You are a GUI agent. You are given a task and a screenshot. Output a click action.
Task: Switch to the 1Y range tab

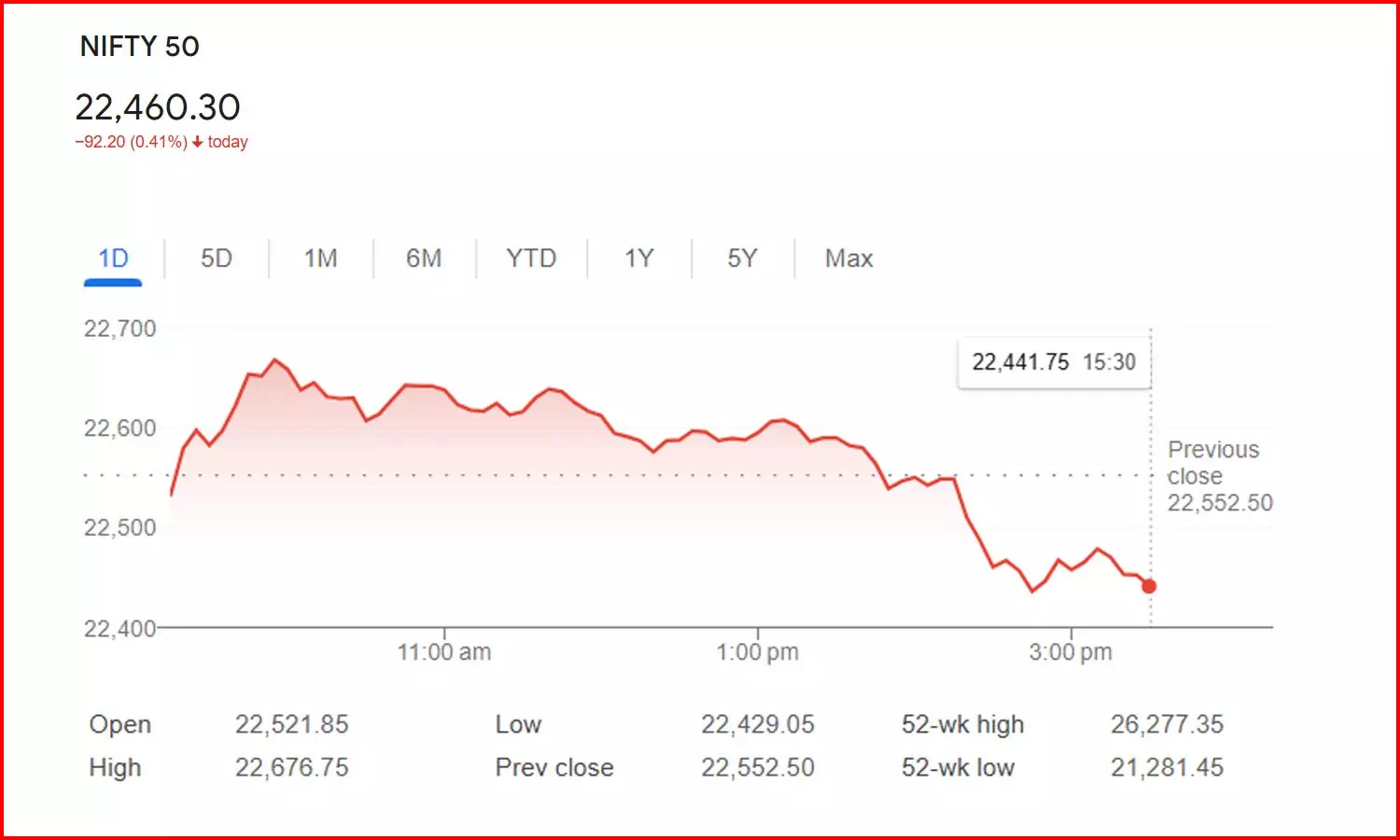click(x=639, y=259)
